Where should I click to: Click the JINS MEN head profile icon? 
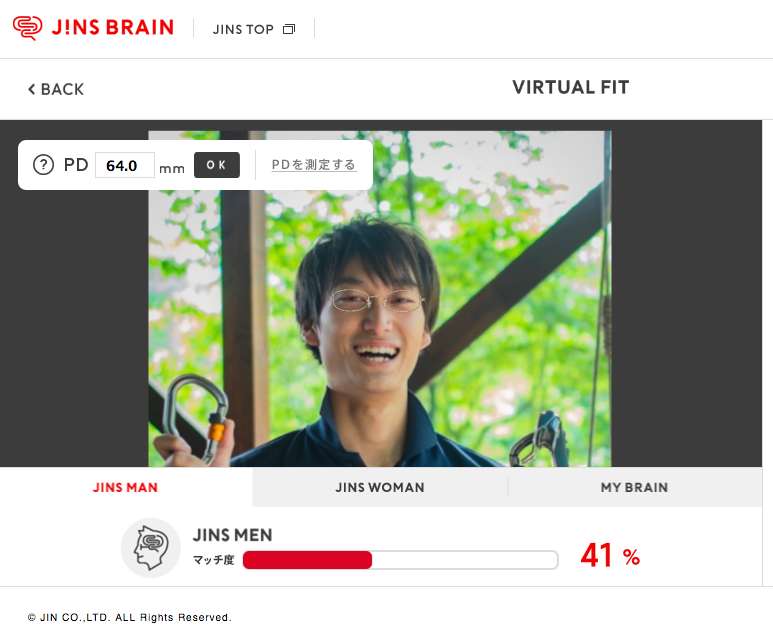coord(151,548)
